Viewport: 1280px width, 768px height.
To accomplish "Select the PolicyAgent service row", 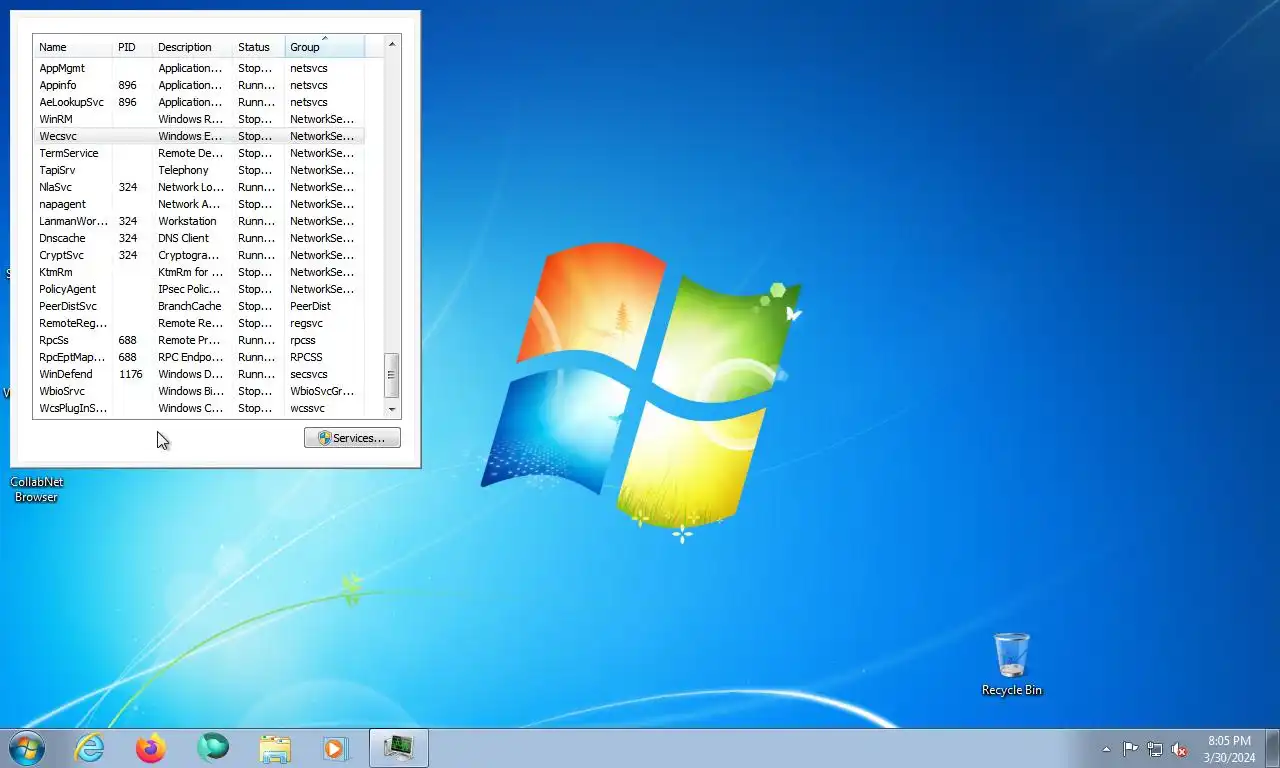I will [199, 289].
